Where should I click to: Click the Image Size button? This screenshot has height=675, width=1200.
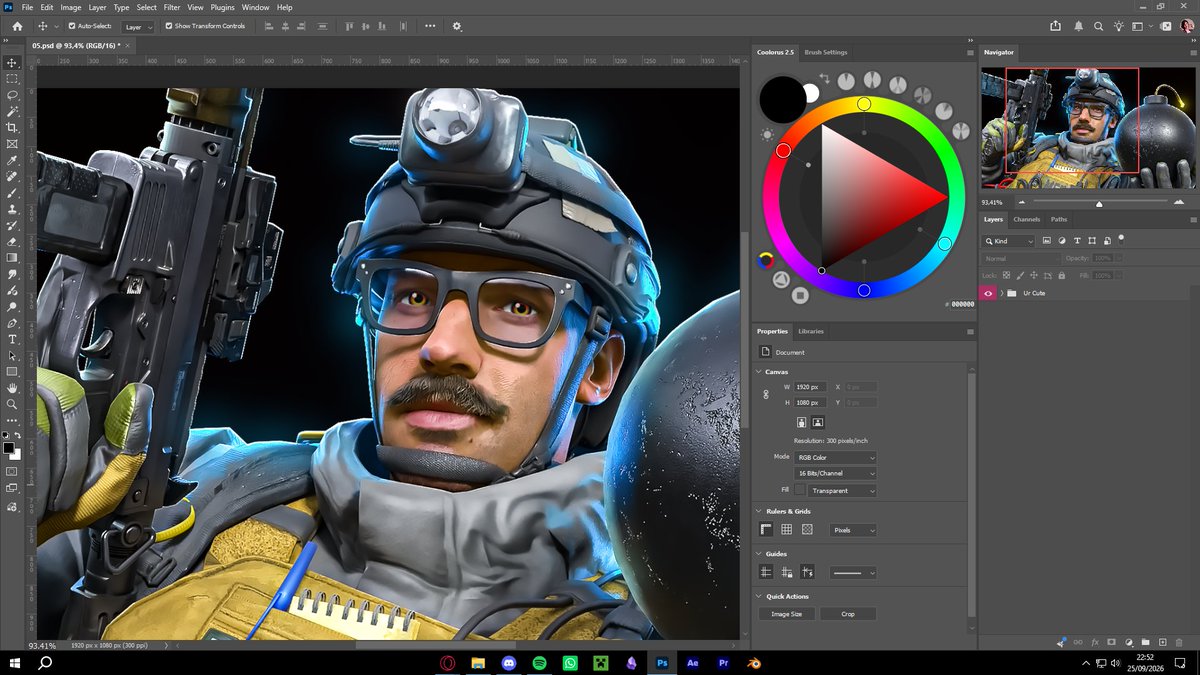click(787, 614)
